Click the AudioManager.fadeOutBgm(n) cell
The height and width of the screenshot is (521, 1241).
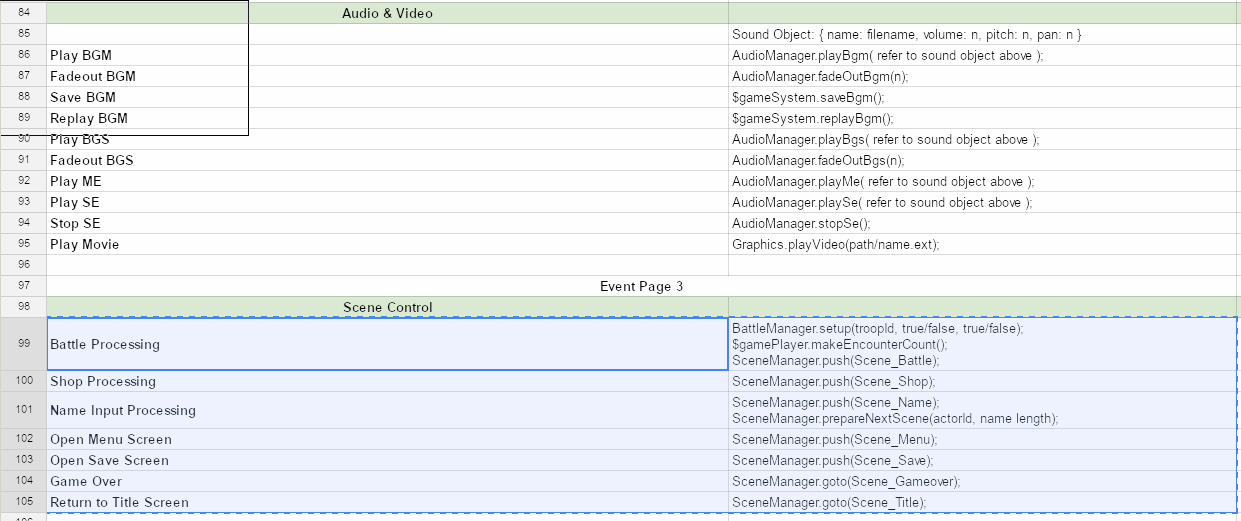click(x=983, y=76)
